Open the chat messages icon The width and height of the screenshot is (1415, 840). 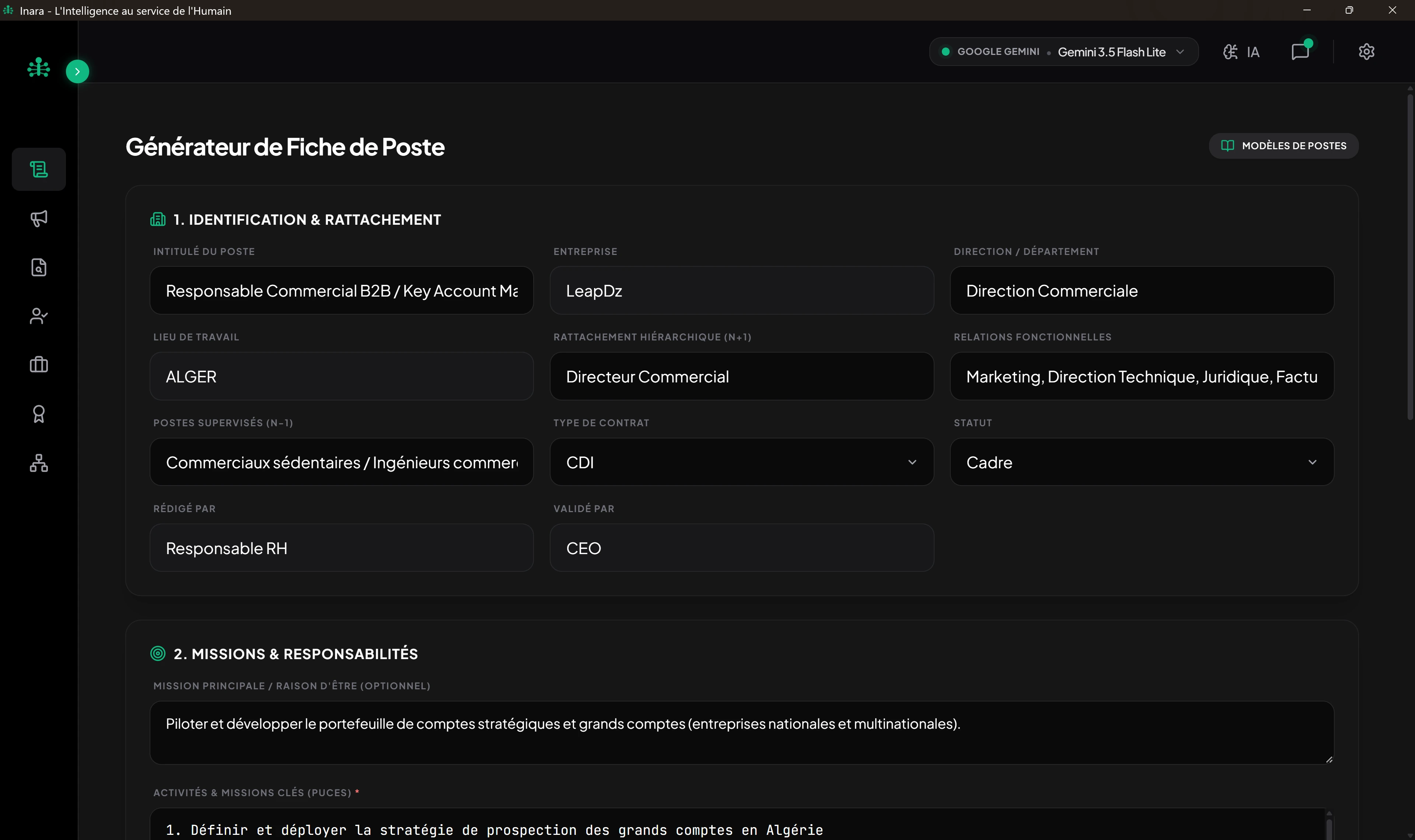coord(1301,52)
